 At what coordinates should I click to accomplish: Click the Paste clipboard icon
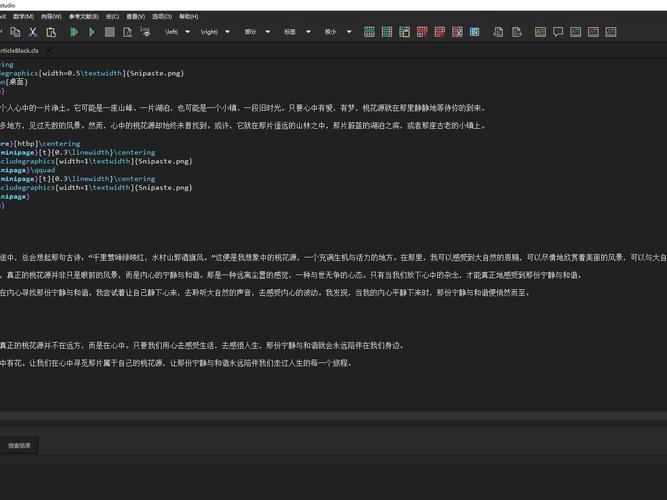point(48,32)
